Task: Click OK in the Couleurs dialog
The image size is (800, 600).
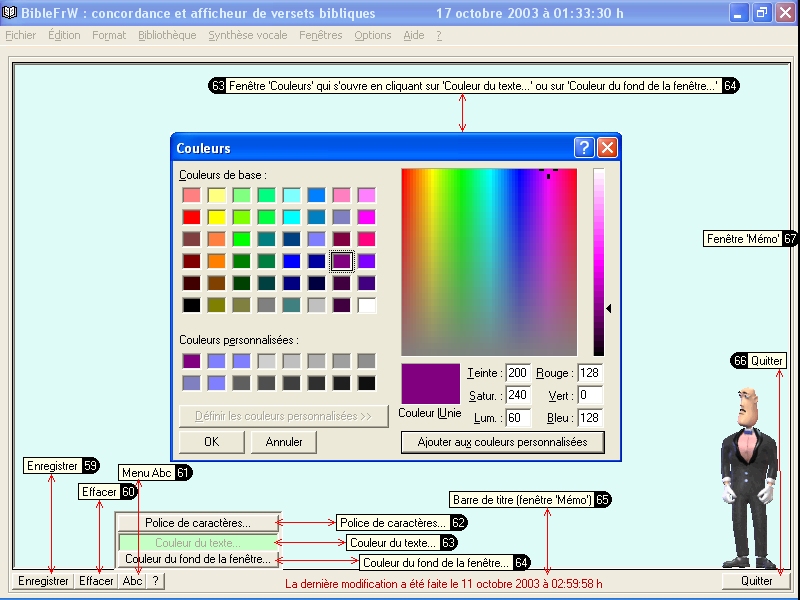Action: coord(211,441)
